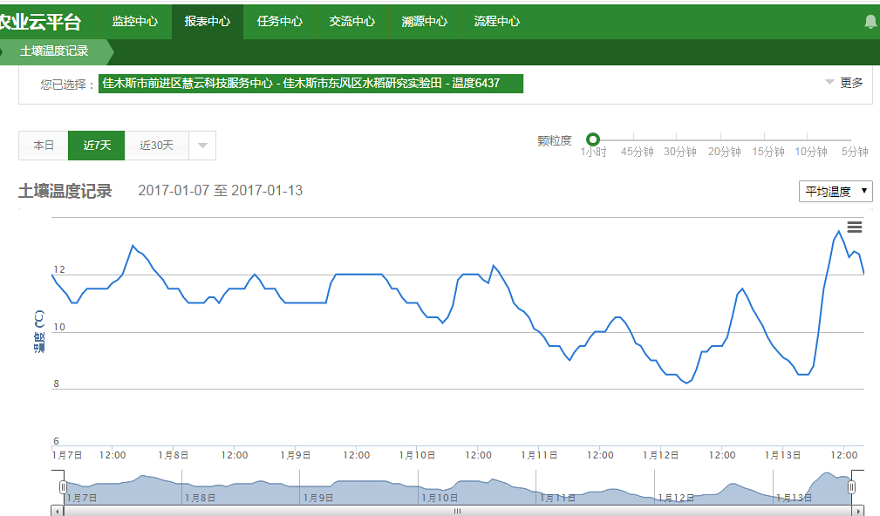
Task: Click the selected sensor location tag
Action: (x=312, y=83)
